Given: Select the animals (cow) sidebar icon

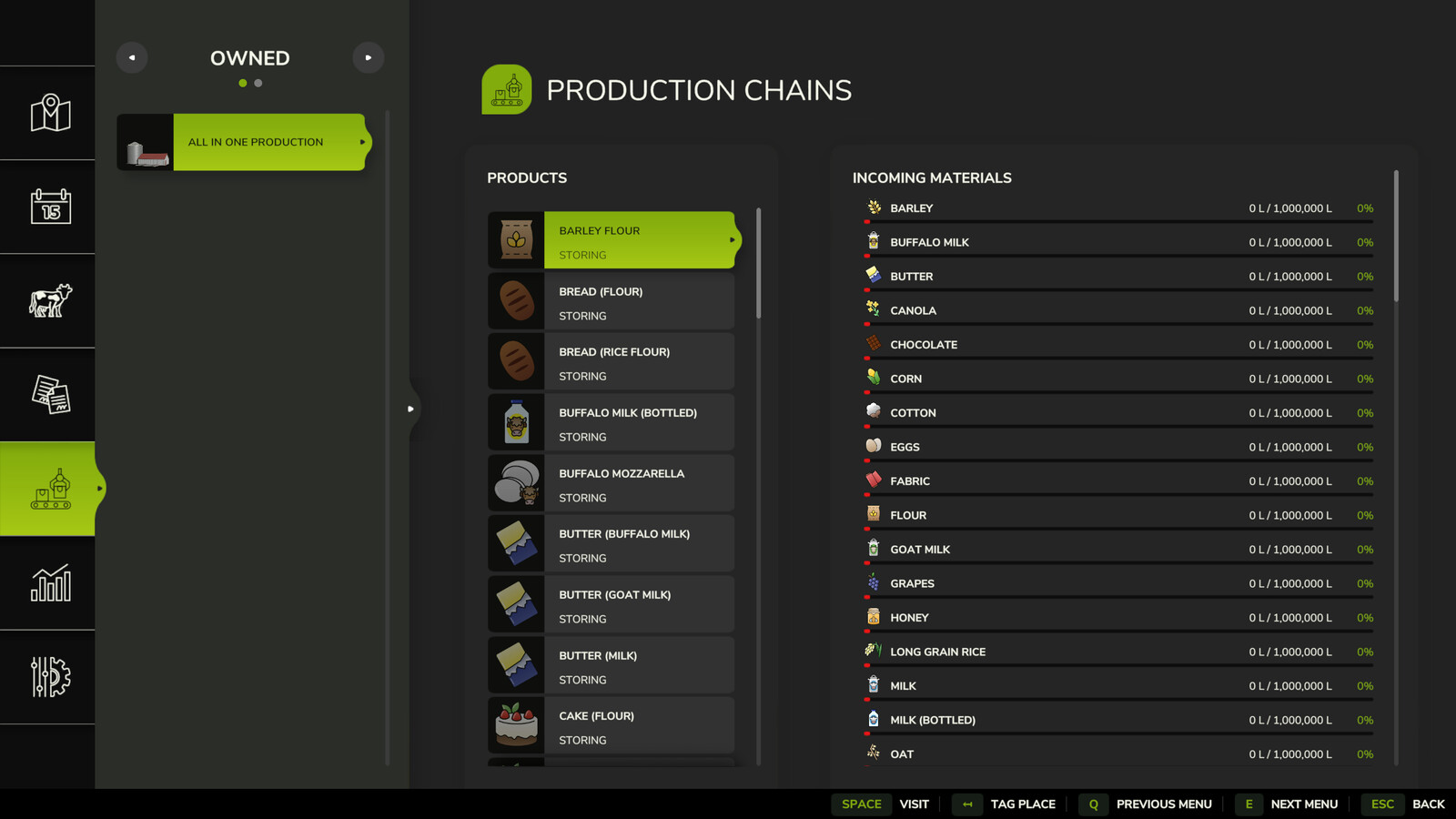Looking at the screenshot, I should [x=47, y=301].
